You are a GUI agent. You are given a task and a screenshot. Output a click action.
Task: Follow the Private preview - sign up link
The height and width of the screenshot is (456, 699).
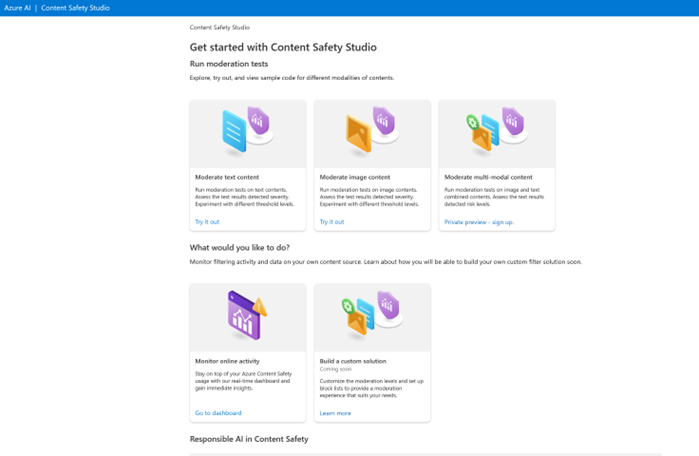tap(479, 222)
